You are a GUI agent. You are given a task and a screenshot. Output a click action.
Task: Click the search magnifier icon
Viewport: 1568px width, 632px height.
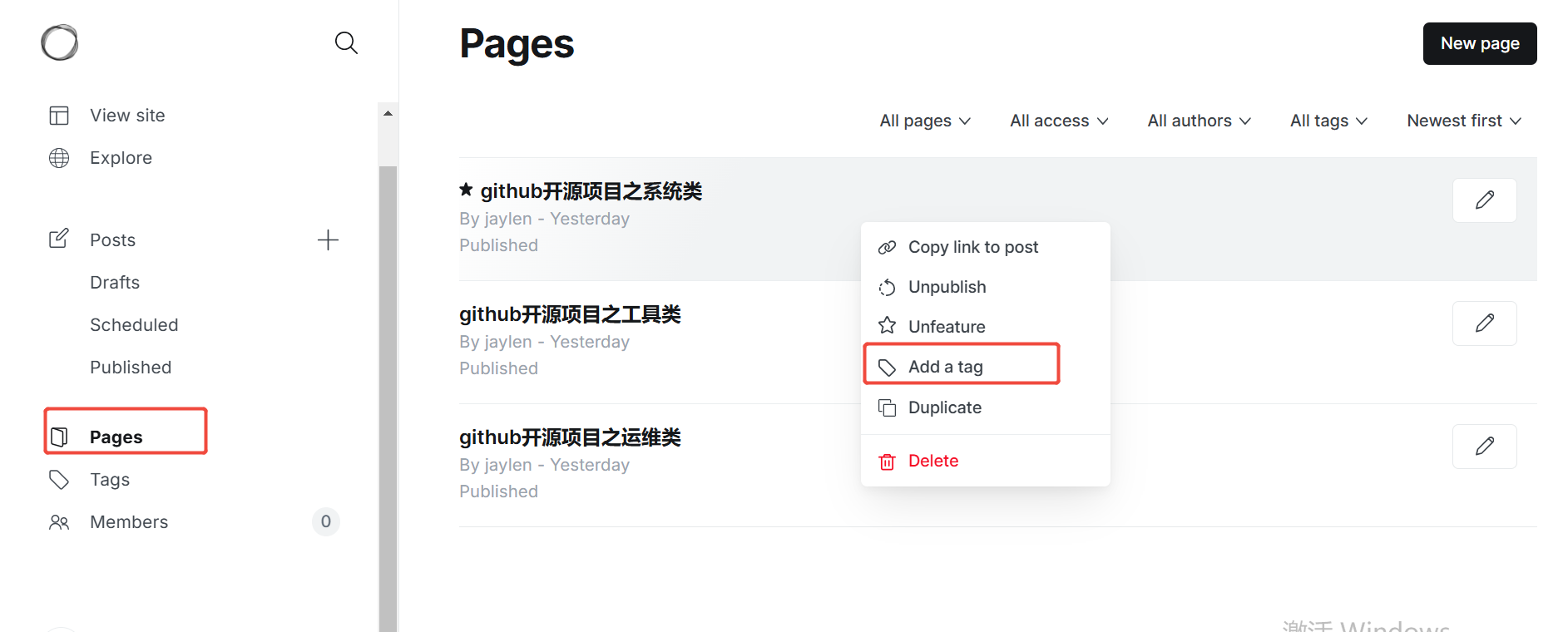(x=346, y=42)
